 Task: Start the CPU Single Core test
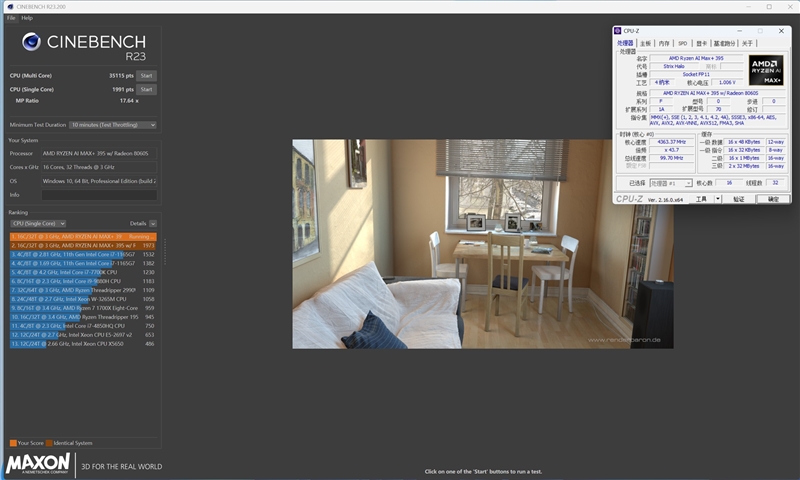[x=146, y=89]
